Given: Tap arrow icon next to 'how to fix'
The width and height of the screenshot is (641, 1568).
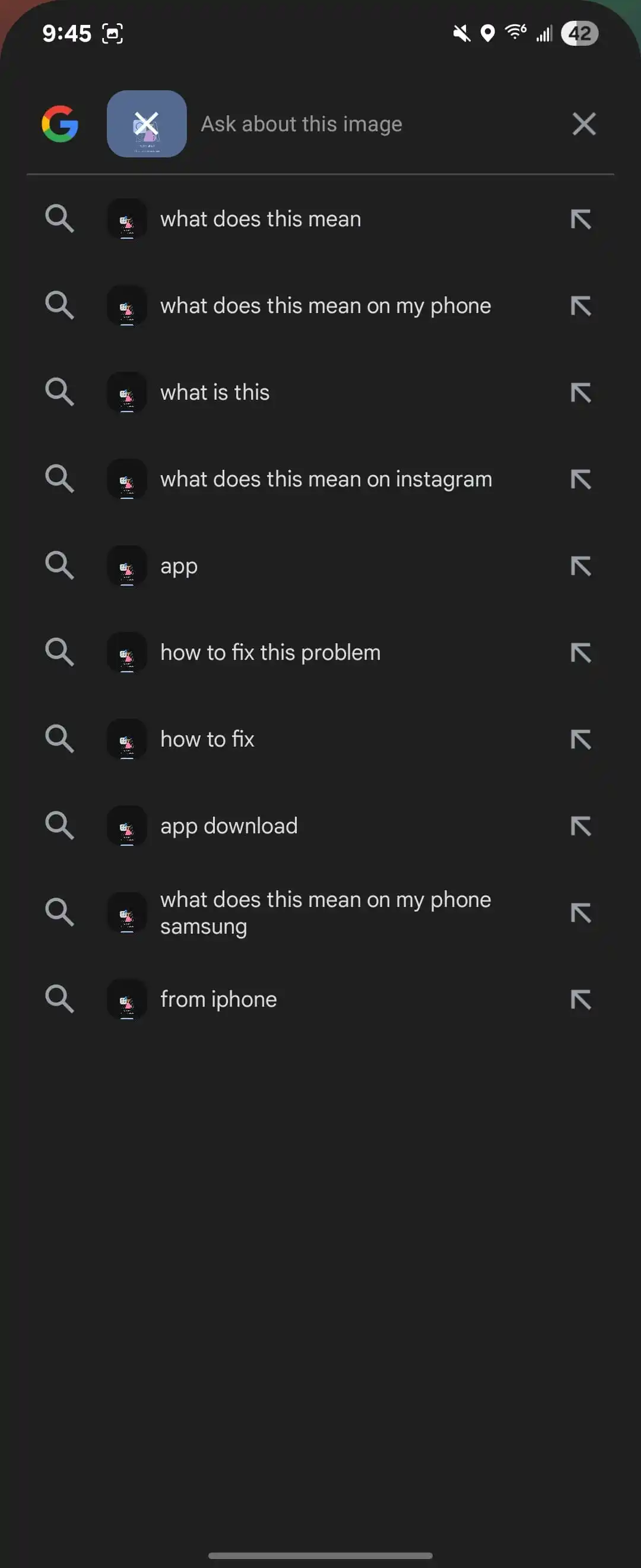Looking at the screenshot, I should click(x=581, y=739).
